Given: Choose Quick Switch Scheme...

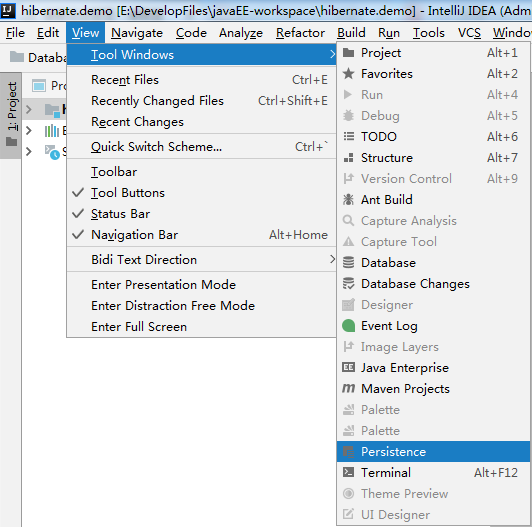Looking at the screenshot, I should coord(201,147).
